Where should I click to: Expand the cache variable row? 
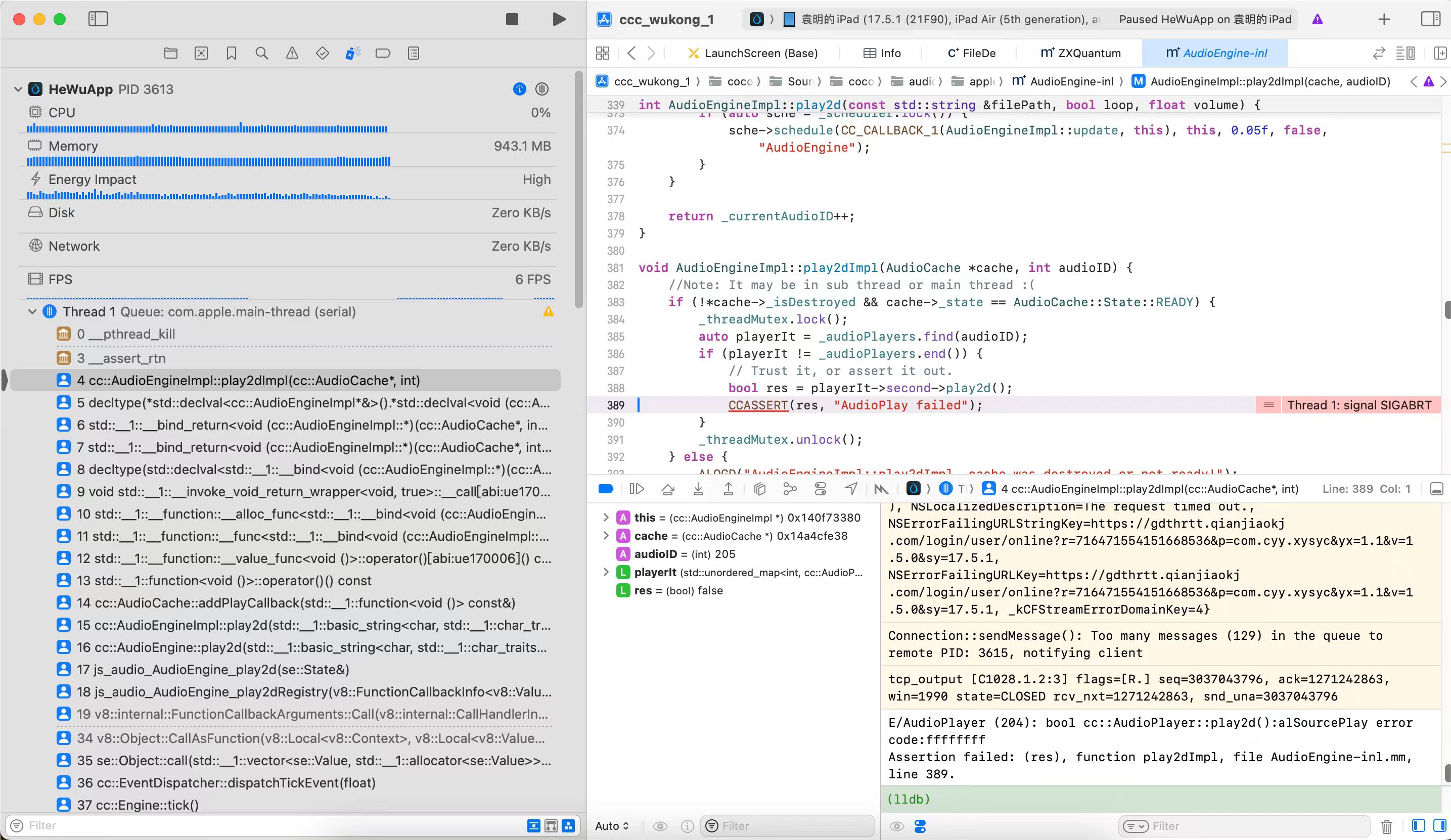pos(606,535)
